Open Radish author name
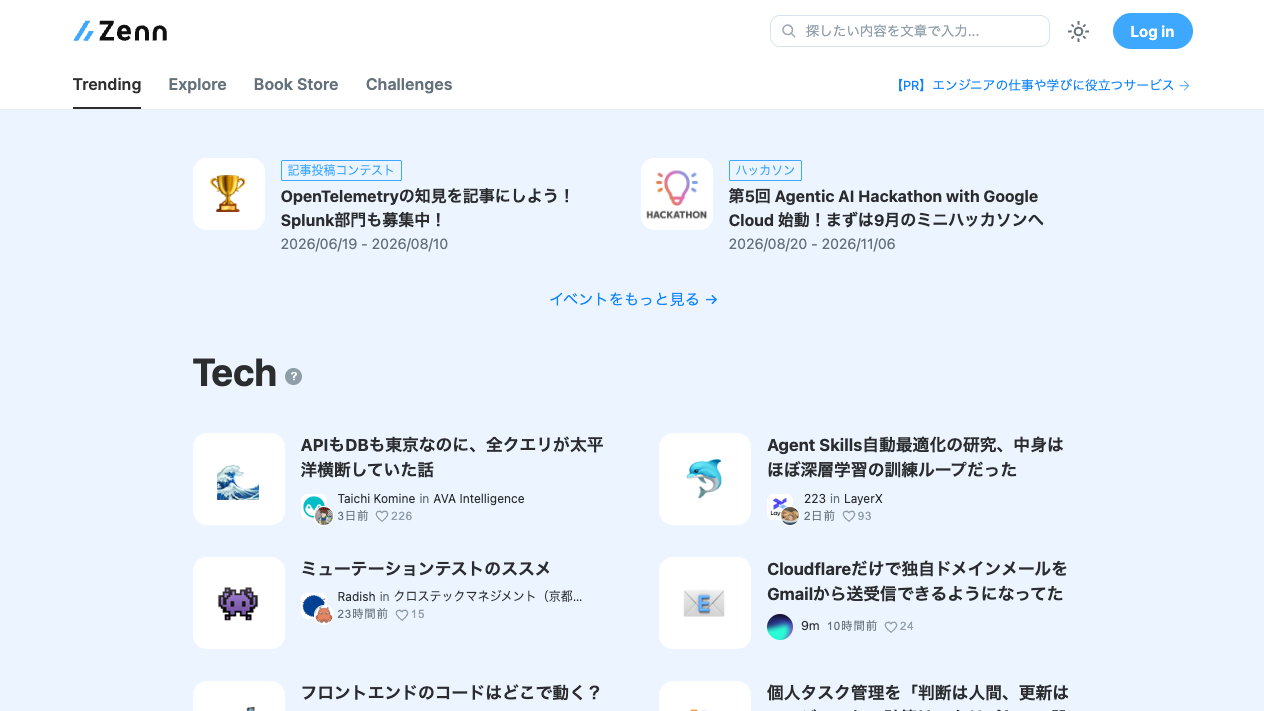Image resolution: width=1264 pixels, height=711 pixels. point(357,597)
